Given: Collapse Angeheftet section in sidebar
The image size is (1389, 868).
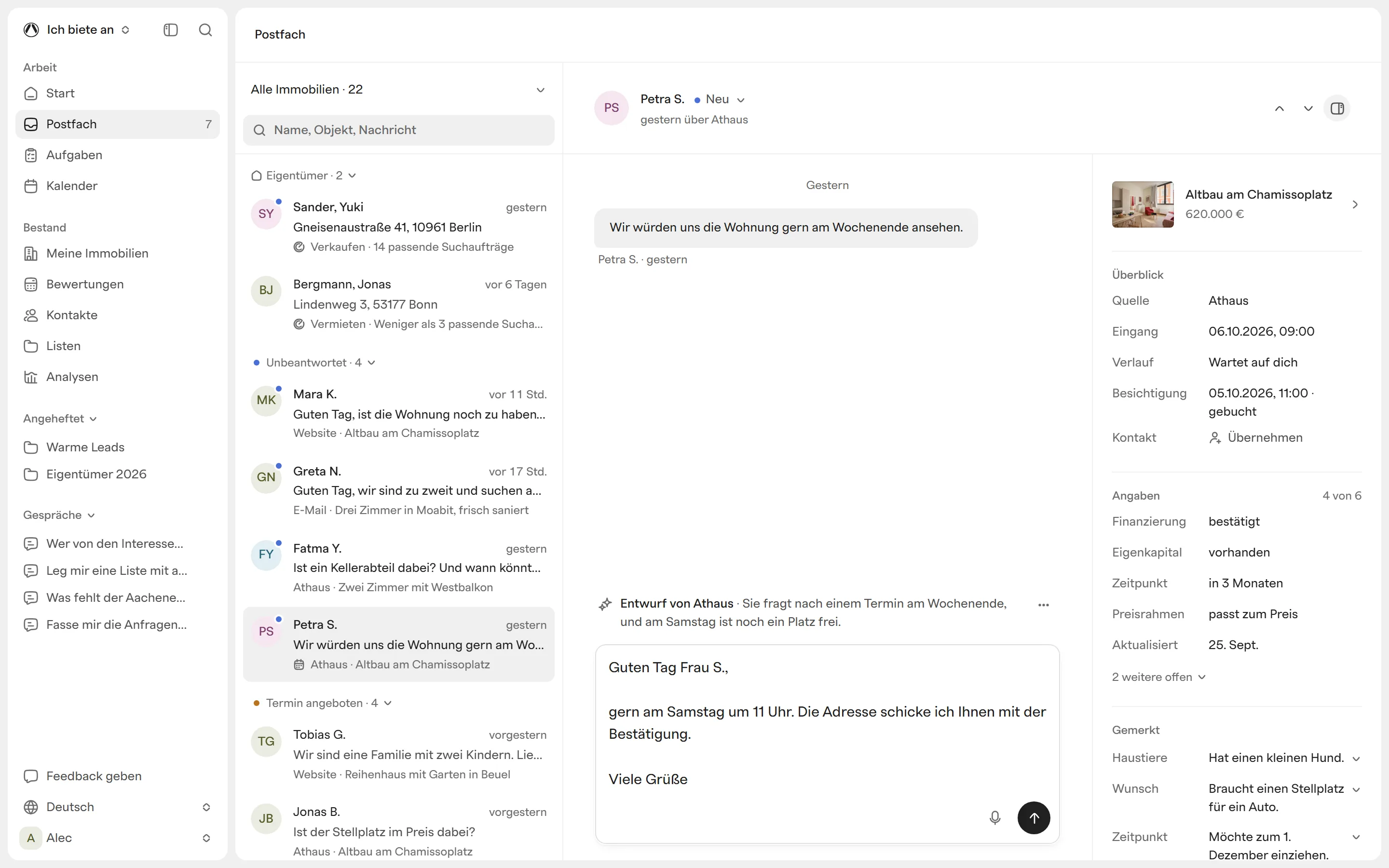Looking at the screenshot, I should pyautogui.click(x=60, y=419).
